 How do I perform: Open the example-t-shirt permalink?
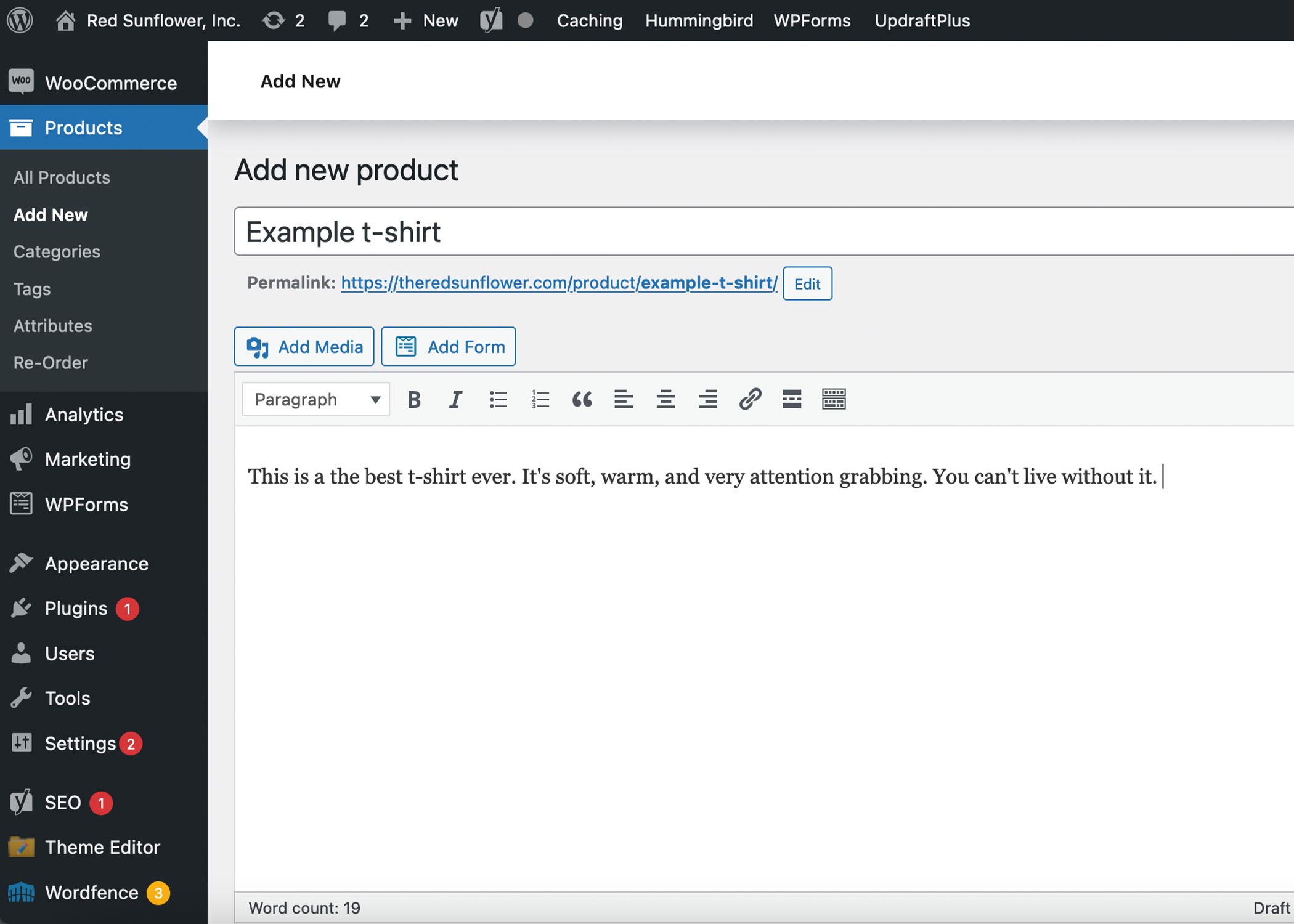click(559, 283)
